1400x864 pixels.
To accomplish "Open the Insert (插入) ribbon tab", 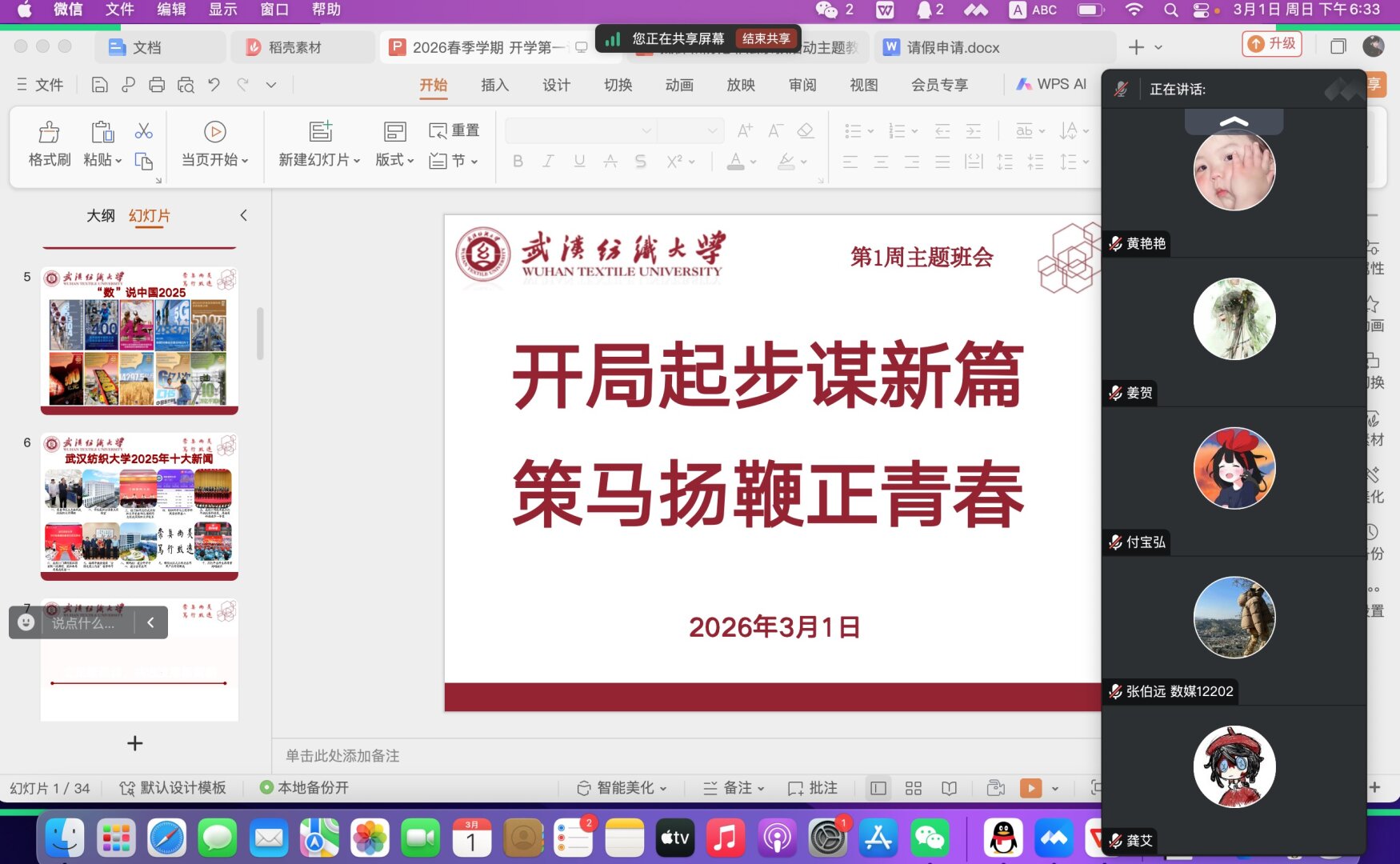I will 494,85.
